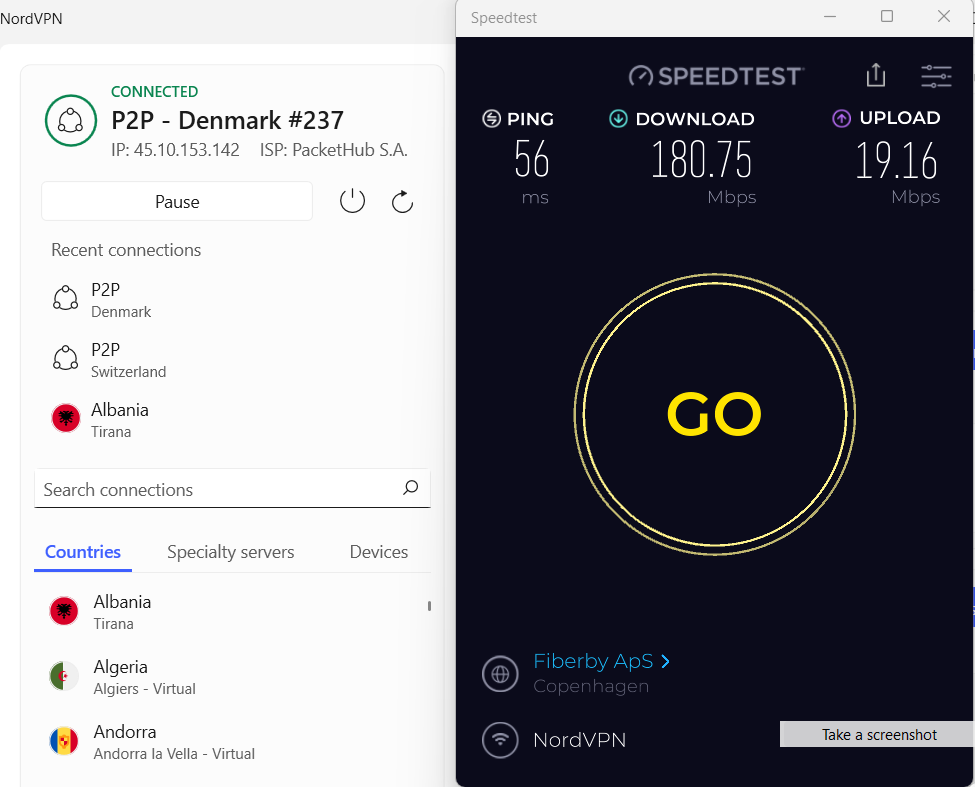This screenshot has width=975, height=787.
Task: Click the globe server icon
Action: coord(500,673)
